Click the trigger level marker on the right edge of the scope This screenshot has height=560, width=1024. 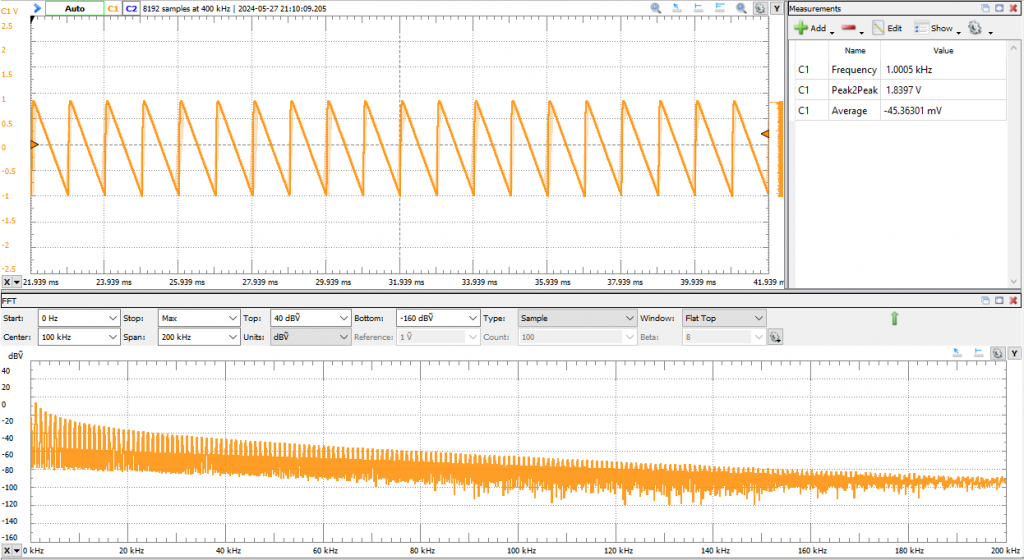pyautogui.click(x=765, y=133)
